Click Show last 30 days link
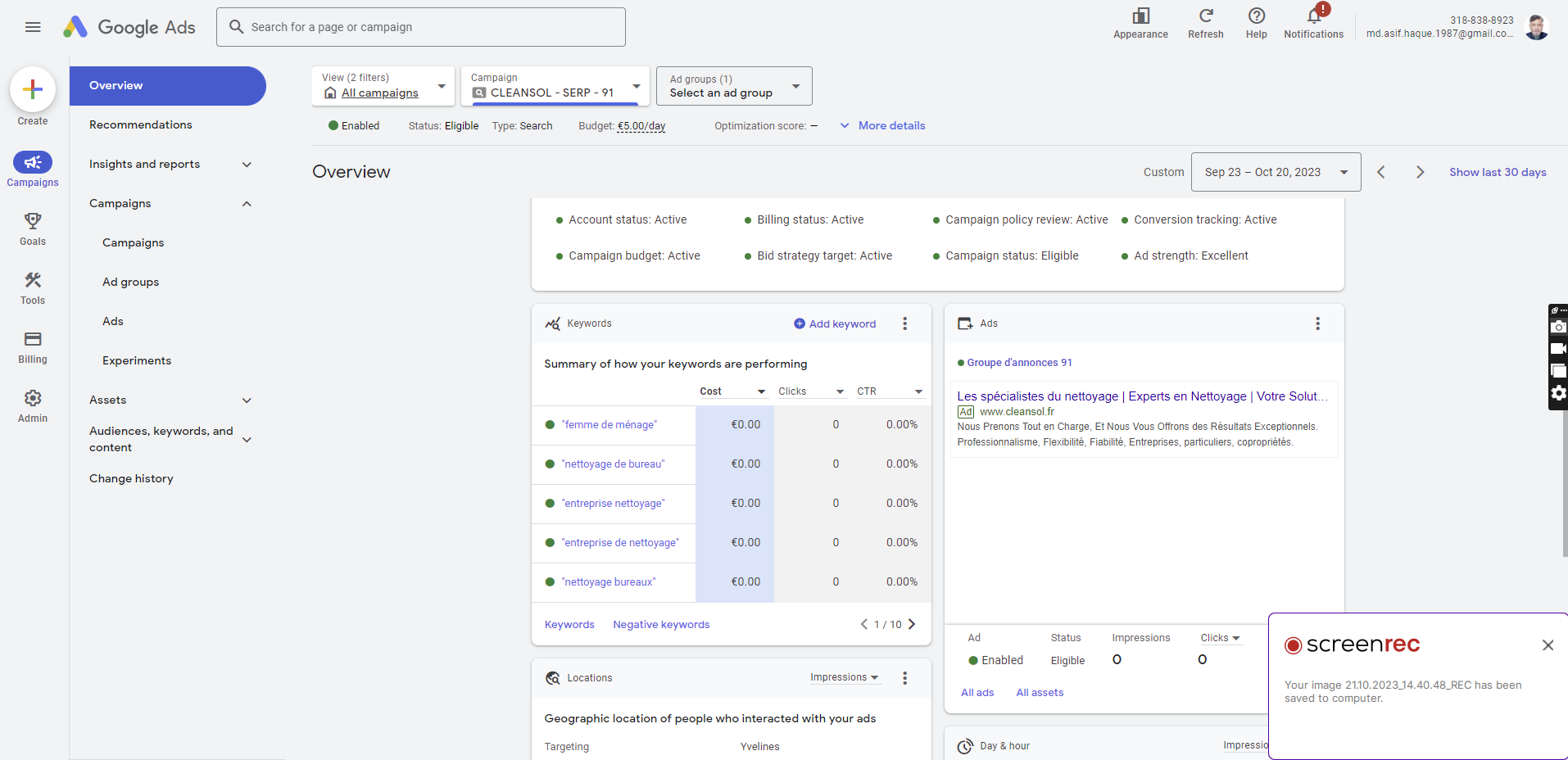Screen dimensions: 1568x760 click(1498, 172)
